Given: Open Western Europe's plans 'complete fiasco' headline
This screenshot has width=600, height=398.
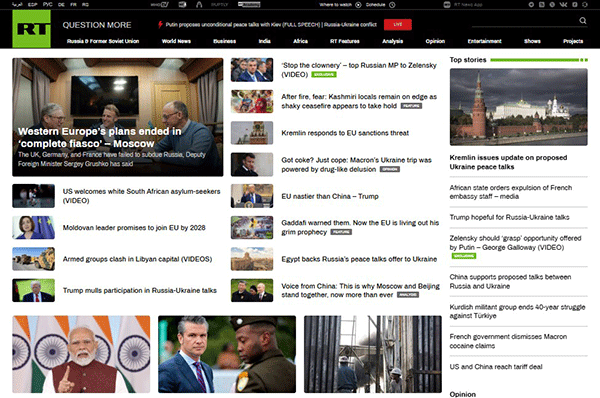Looking at the screenshot, I should tap(99, 137).
